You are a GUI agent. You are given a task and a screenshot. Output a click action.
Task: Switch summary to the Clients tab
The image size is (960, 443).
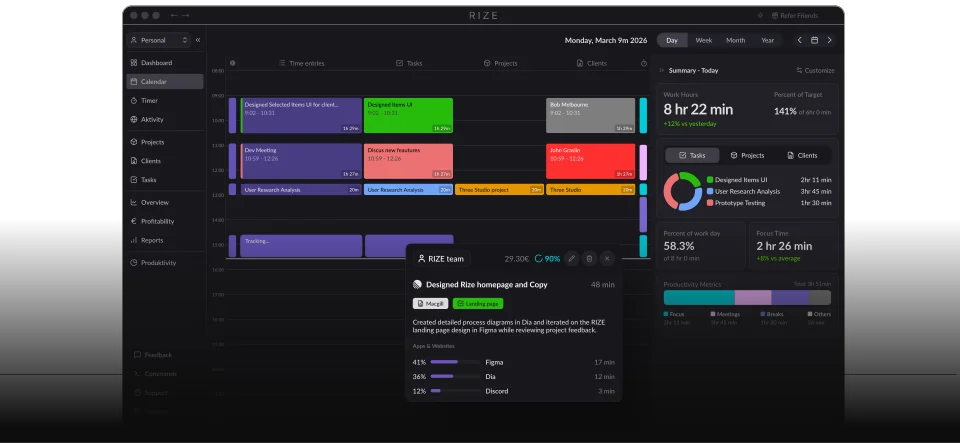point(802,156)
